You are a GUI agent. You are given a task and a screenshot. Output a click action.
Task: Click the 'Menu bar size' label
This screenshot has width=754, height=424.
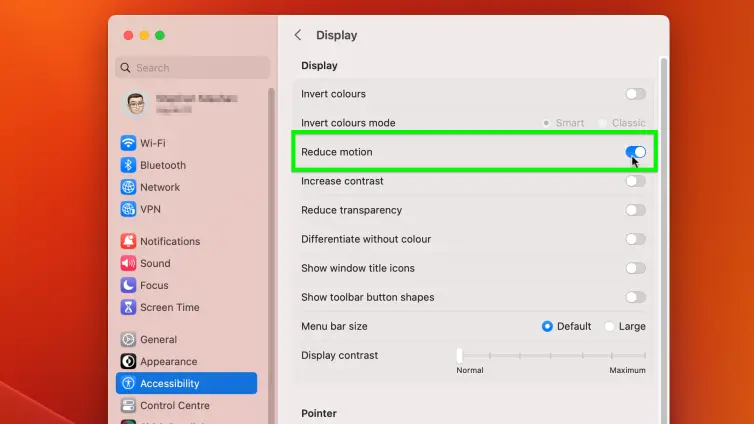pos(334,326)
